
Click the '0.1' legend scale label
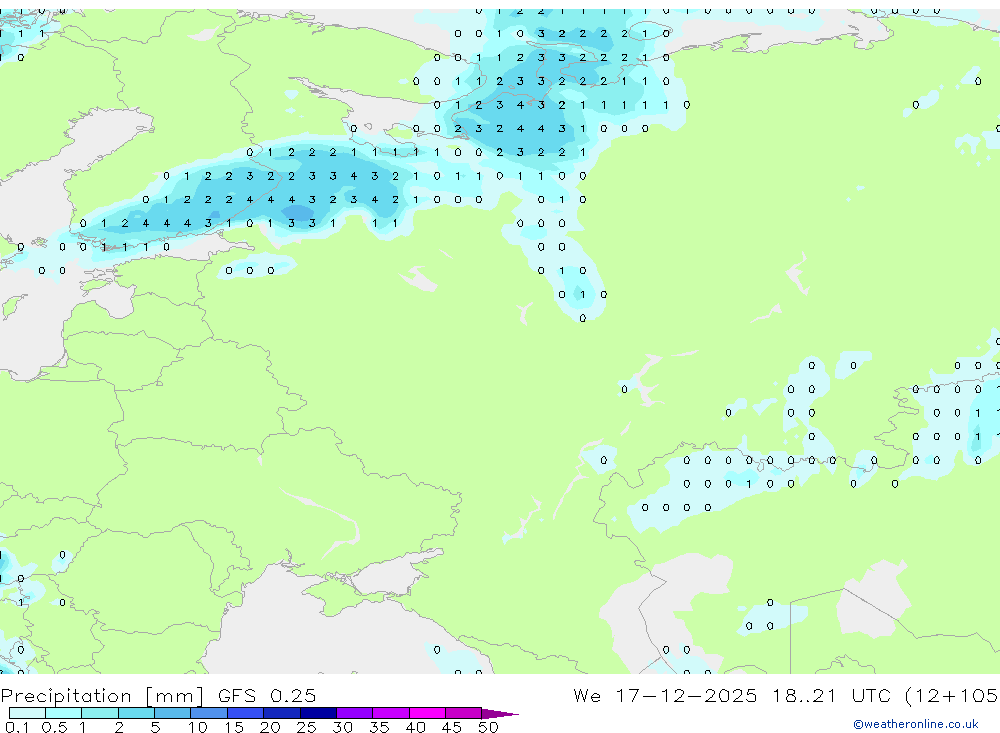pos(17,727)
